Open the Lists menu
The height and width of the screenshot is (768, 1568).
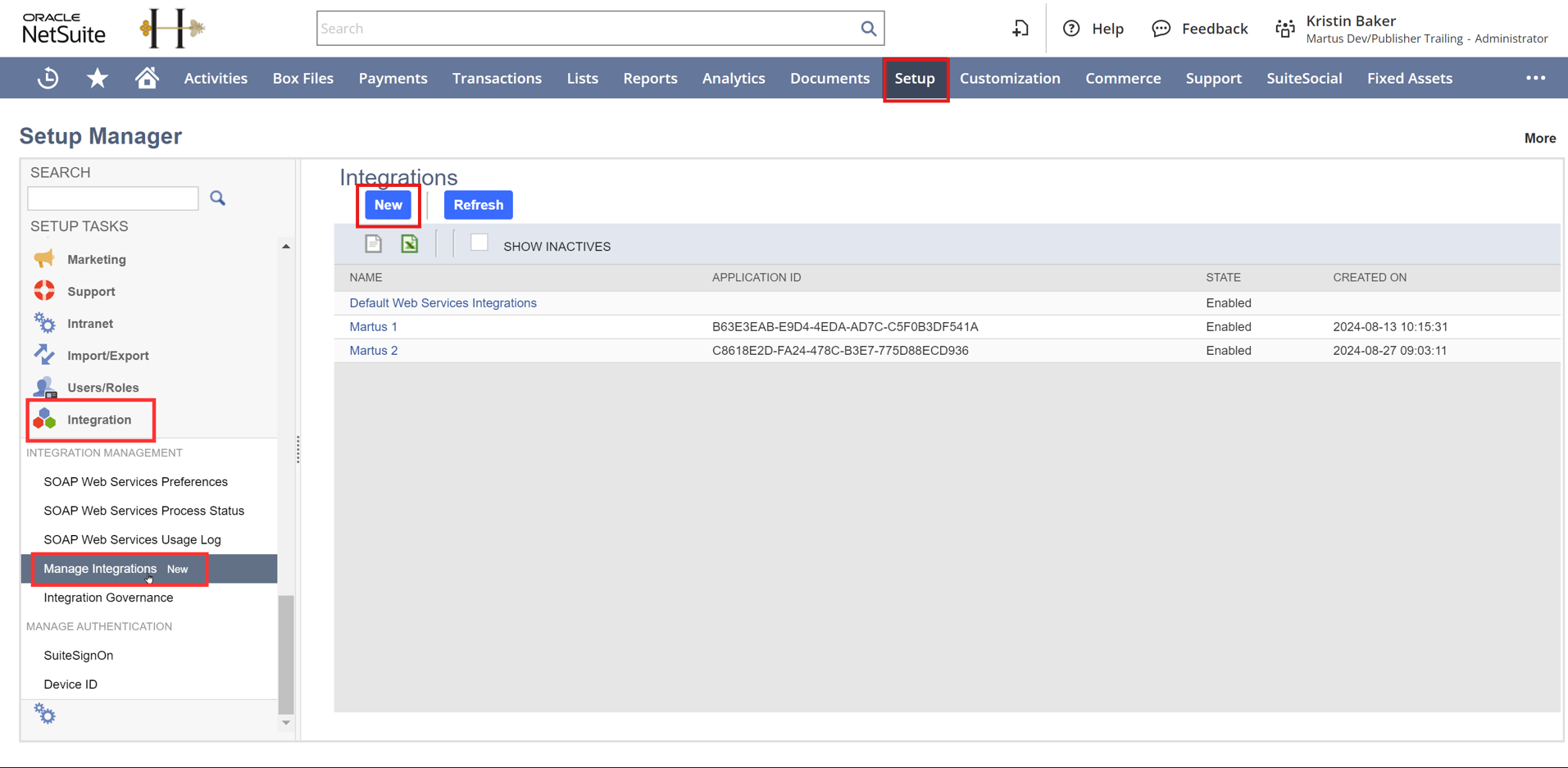(x=583, y=78)
